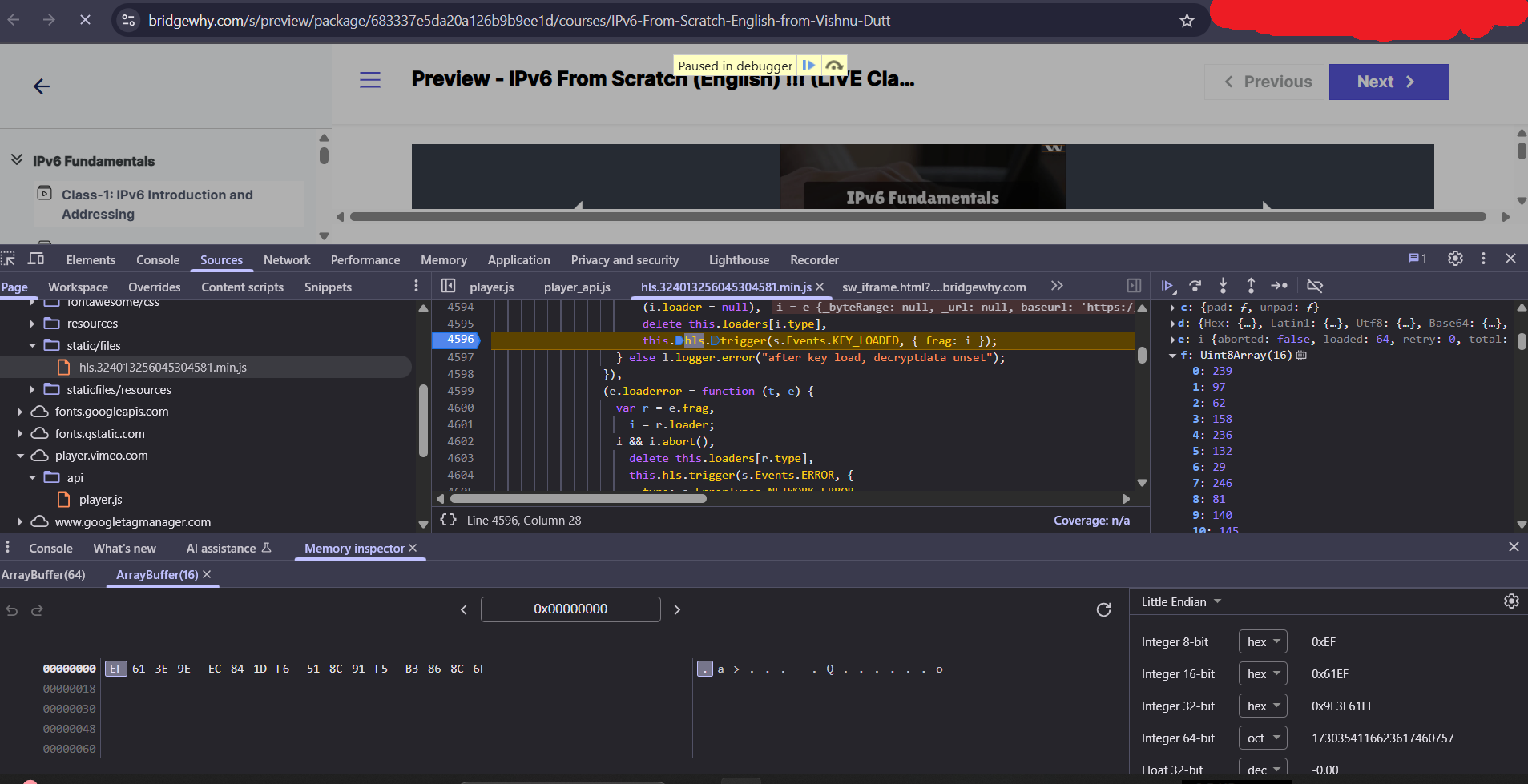Screen dimensions: 1528x784
Task: Toggle the file navigator sidebar
Action: pos(448,286)
